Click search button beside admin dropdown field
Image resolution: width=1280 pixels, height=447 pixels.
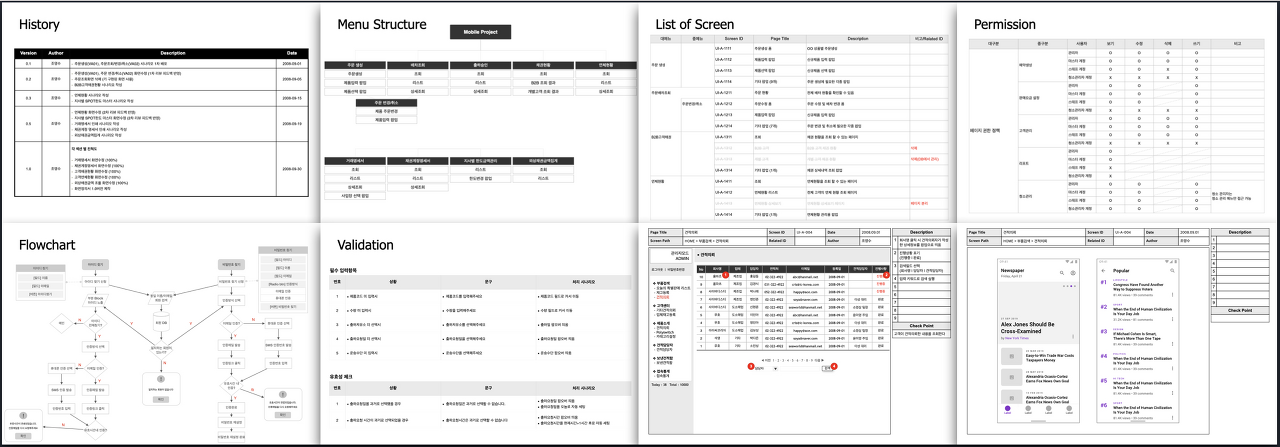click(827, 368)
